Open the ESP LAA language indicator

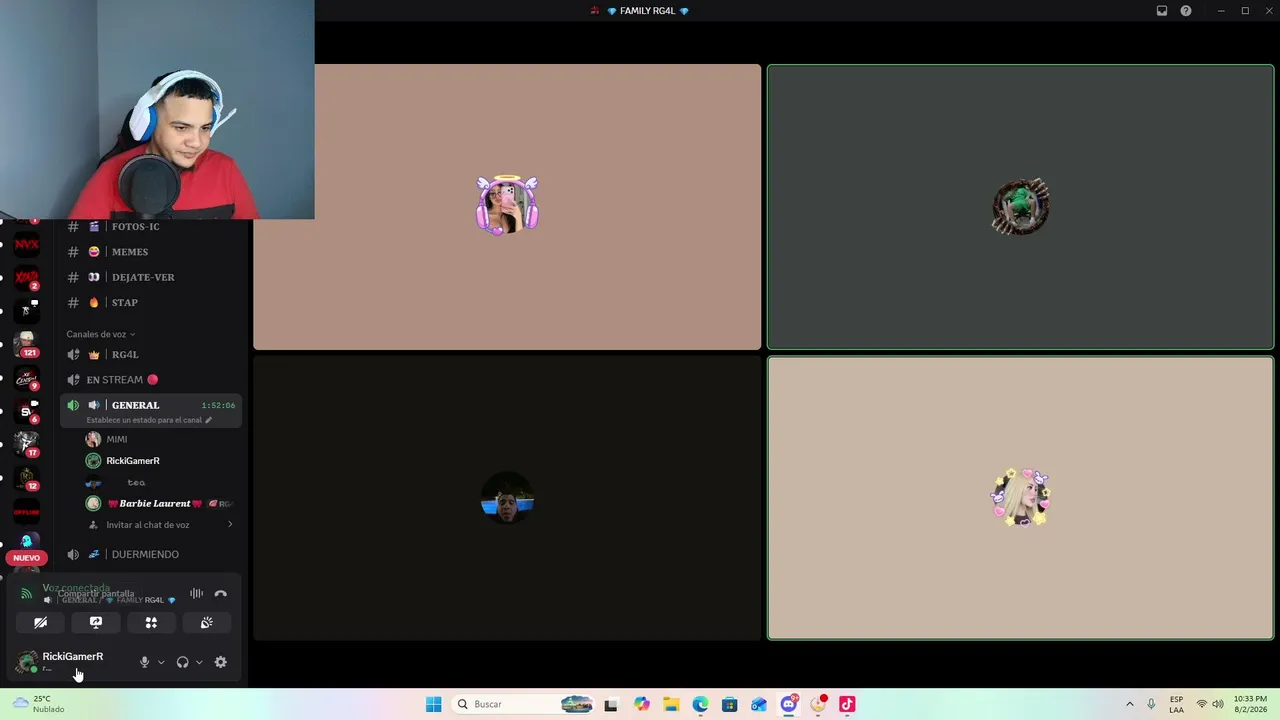[x=1177, y=704]
